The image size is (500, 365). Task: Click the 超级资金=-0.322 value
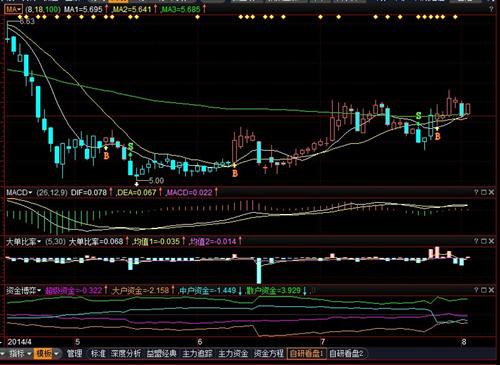click(73, 291)
